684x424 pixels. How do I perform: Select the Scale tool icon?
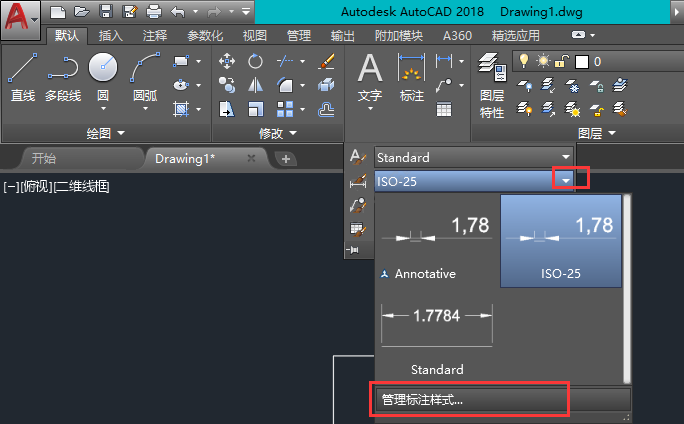click(255, 109)
